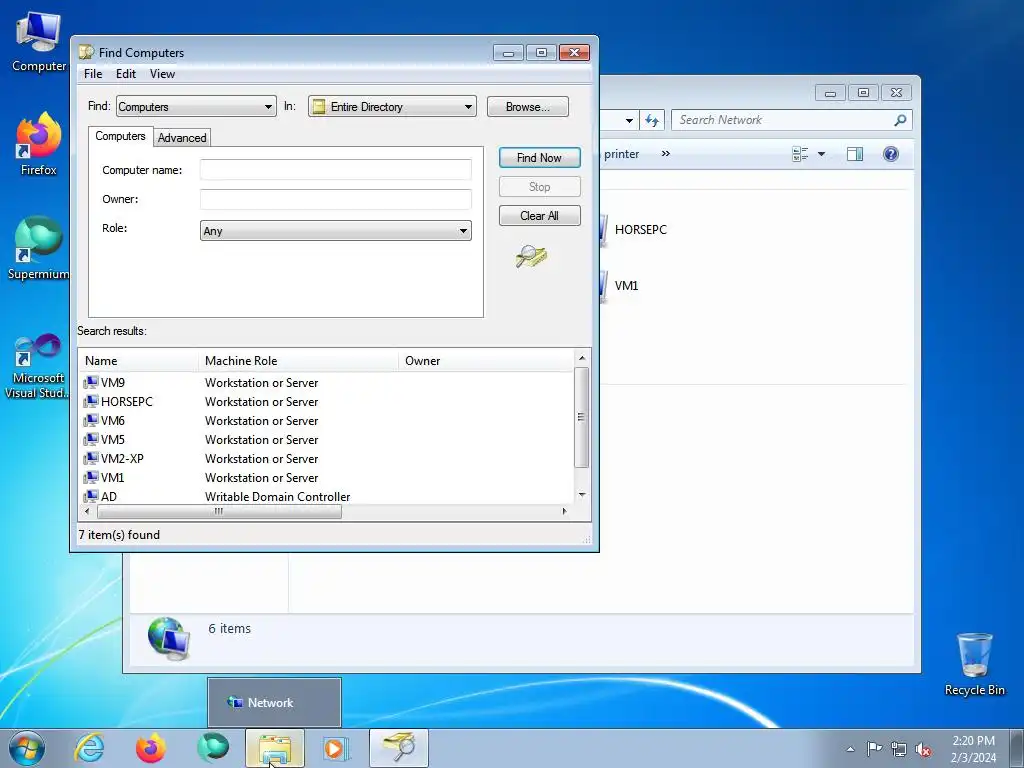This screenshot has height=768, width=1024.
Task: Click the Owner text field
Action: (336, 199)
